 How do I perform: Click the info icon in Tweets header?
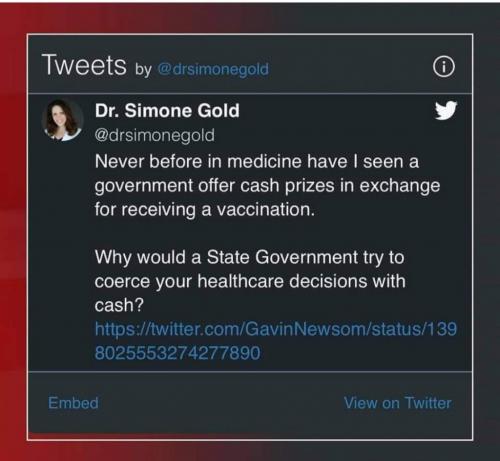[443, 67]
